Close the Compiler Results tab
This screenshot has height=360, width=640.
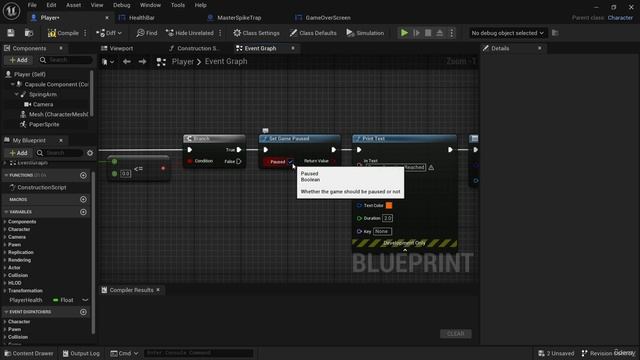pyautogui.click(x=158, y=290)
